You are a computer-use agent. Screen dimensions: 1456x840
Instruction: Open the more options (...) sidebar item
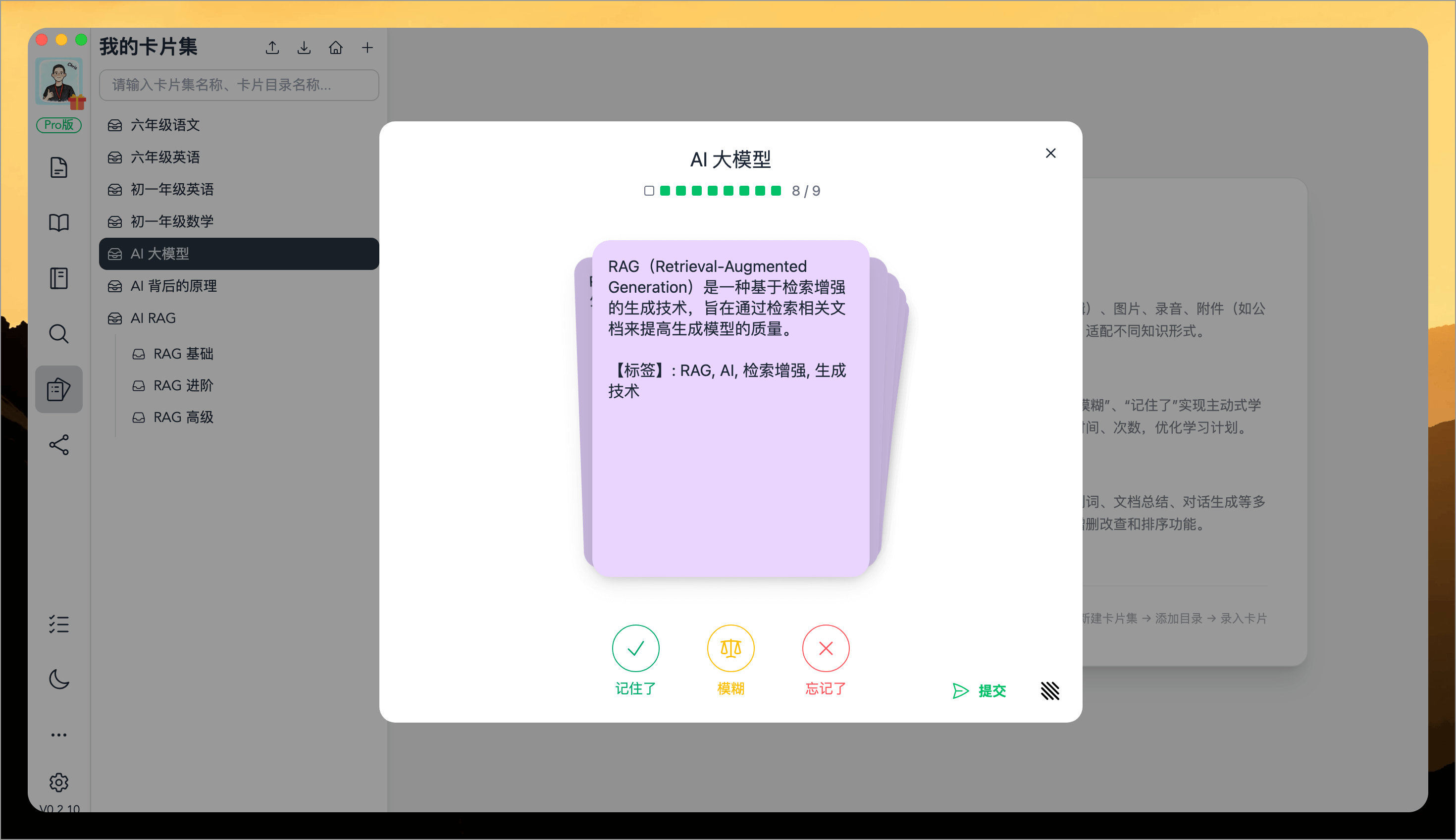click(x=58, y=734)
